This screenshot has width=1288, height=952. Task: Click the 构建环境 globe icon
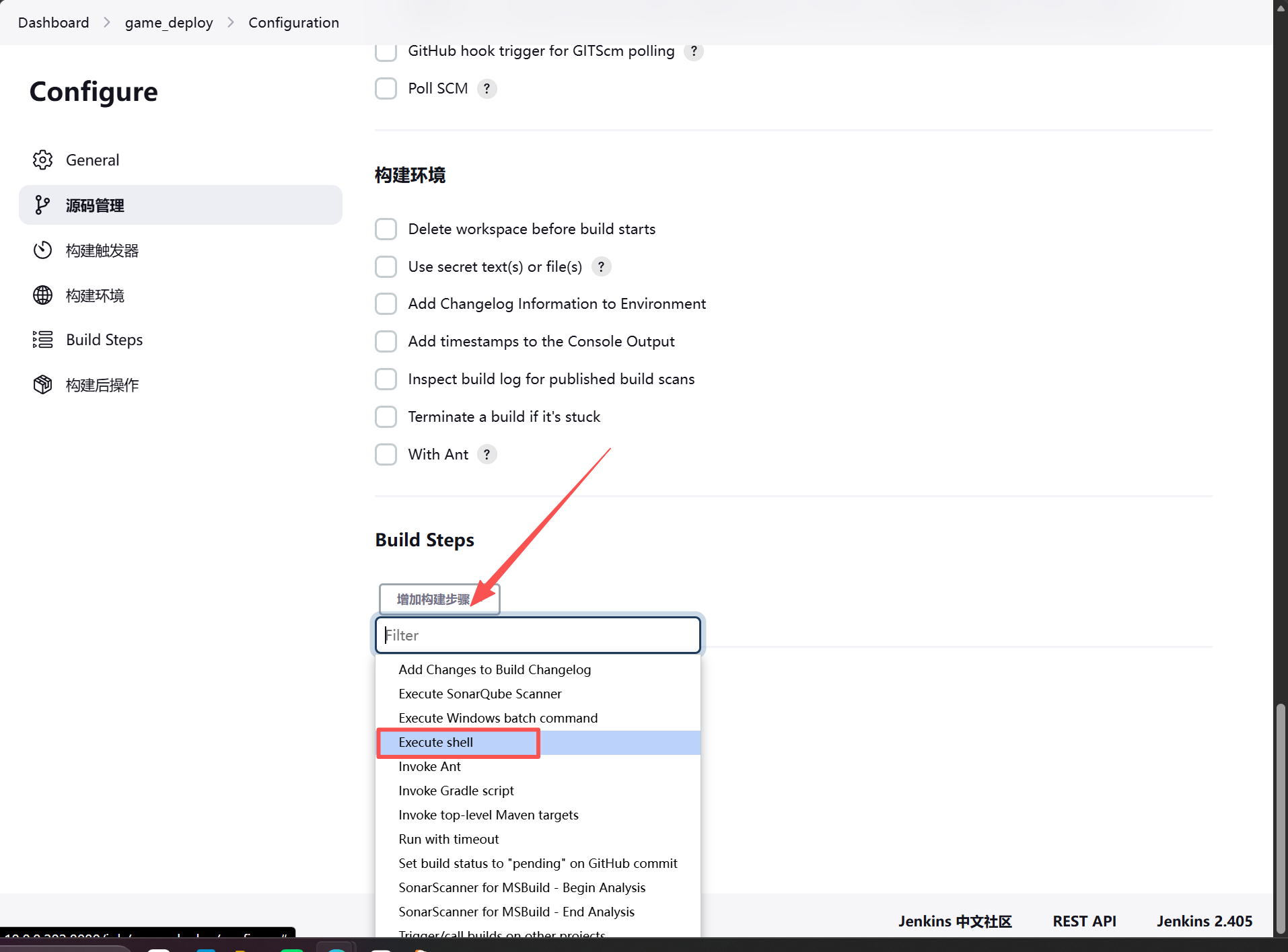[42, 295]
